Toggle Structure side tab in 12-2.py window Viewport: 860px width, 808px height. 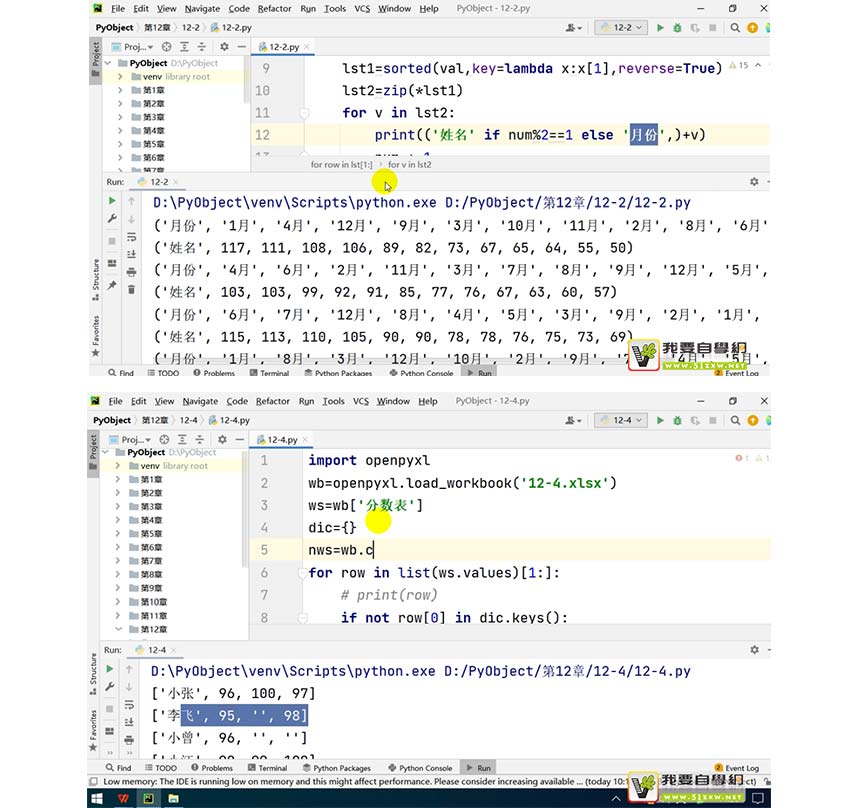(x=95, y=280)
